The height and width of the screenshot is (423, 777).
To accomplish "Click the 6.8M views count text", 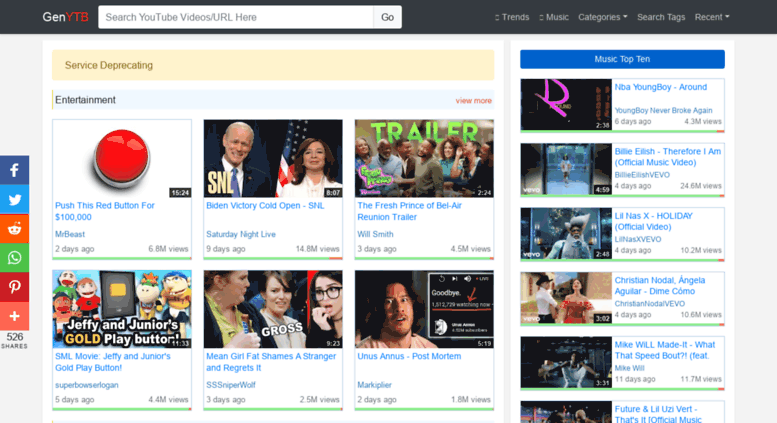I will [x=168, y=249].
